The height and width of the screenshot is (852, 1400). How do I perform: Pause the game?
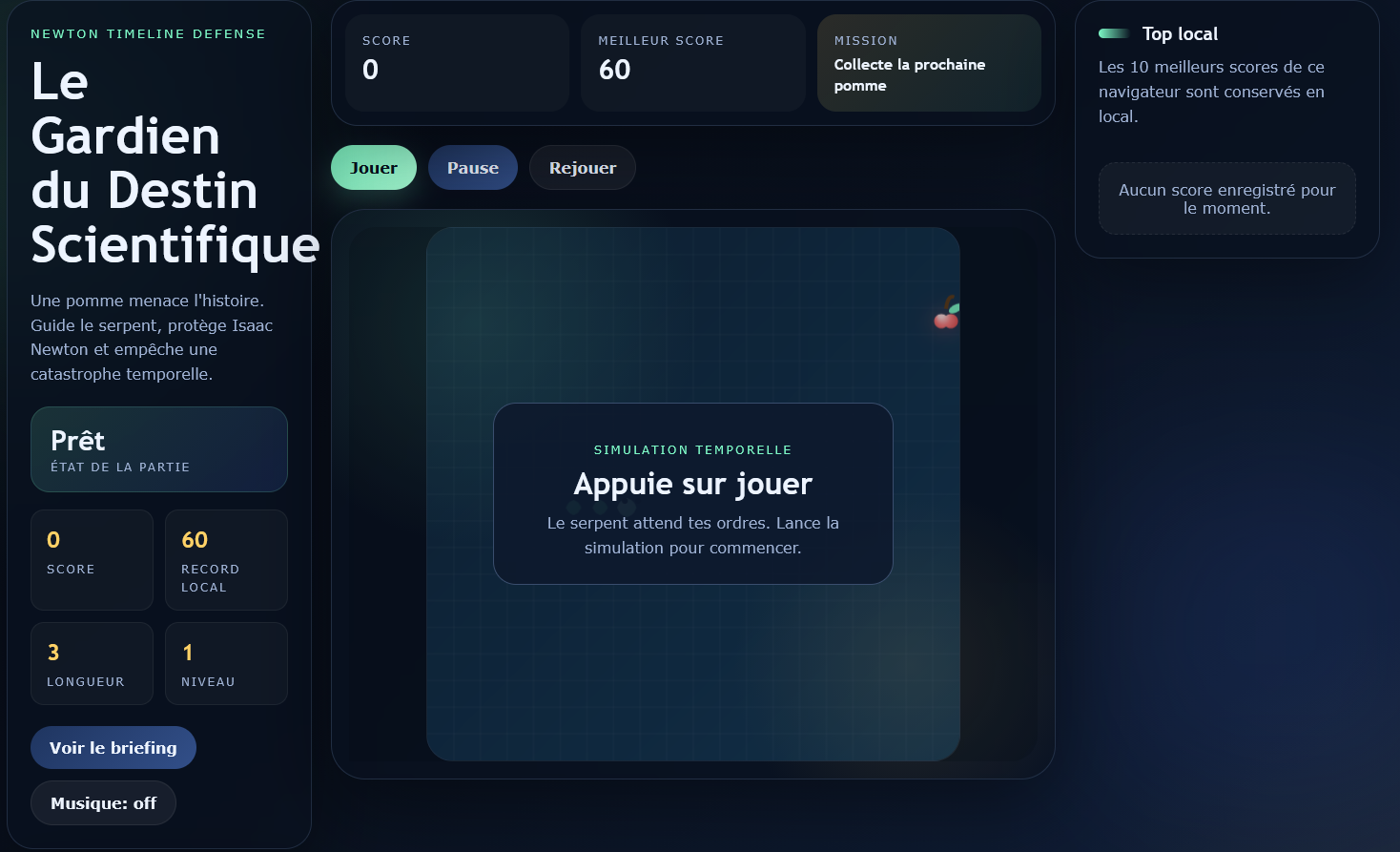click(472, 167)
